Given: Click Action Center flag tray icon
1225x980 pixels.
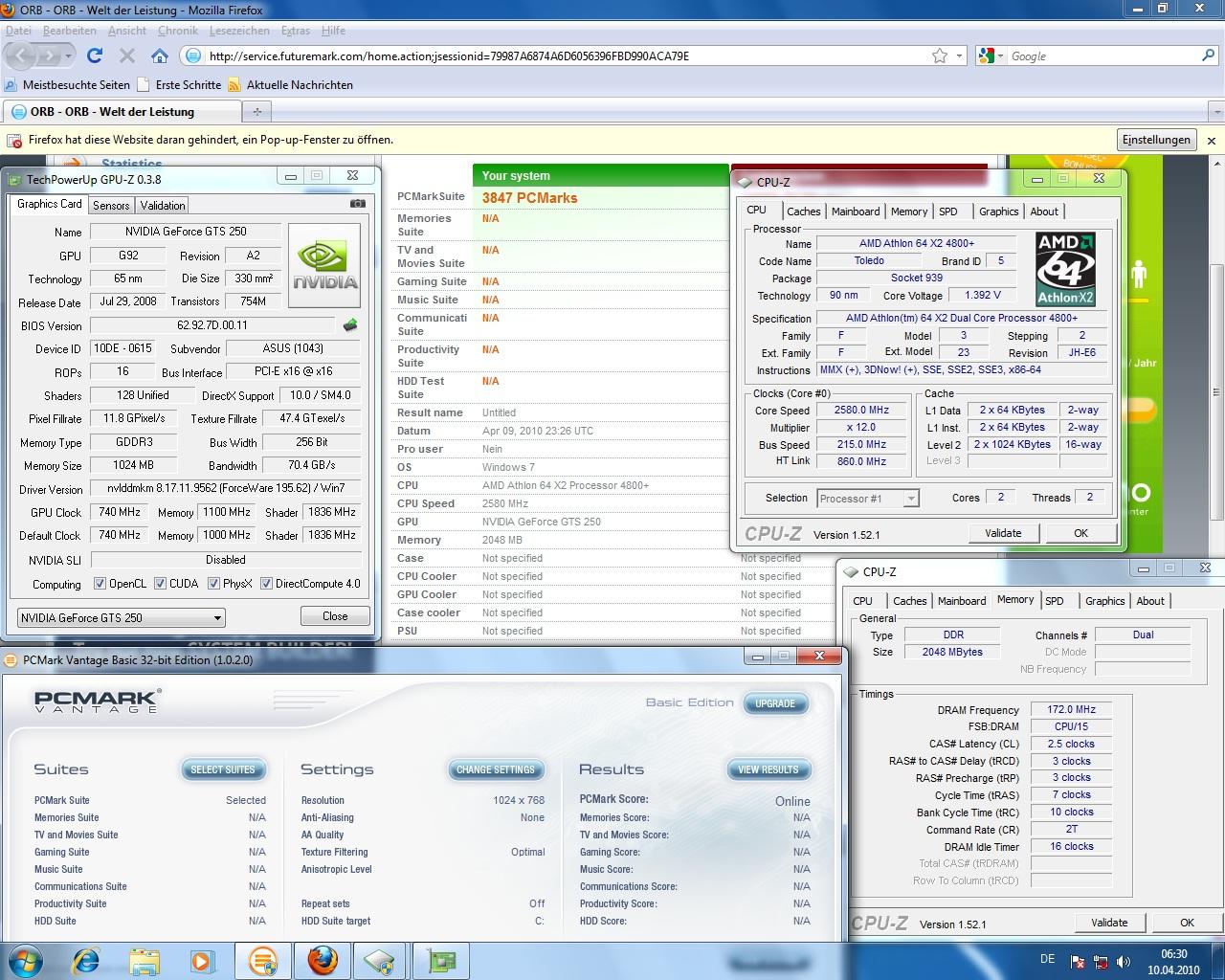Looking at the screenshot, I should coord(1077,962).
